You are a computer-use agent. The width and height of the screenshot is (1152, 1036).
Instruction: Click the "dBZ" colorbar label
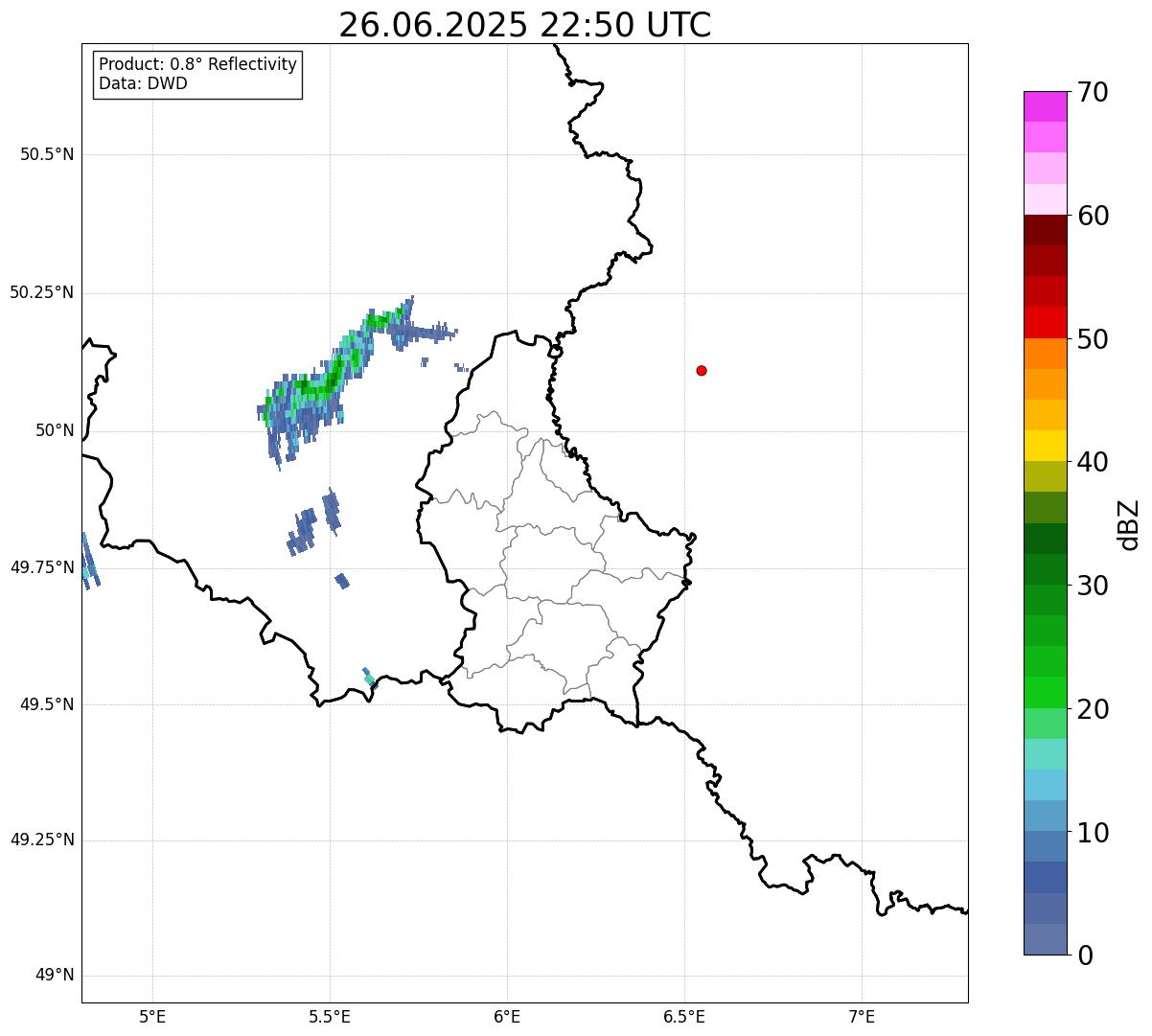point(1130,523)
